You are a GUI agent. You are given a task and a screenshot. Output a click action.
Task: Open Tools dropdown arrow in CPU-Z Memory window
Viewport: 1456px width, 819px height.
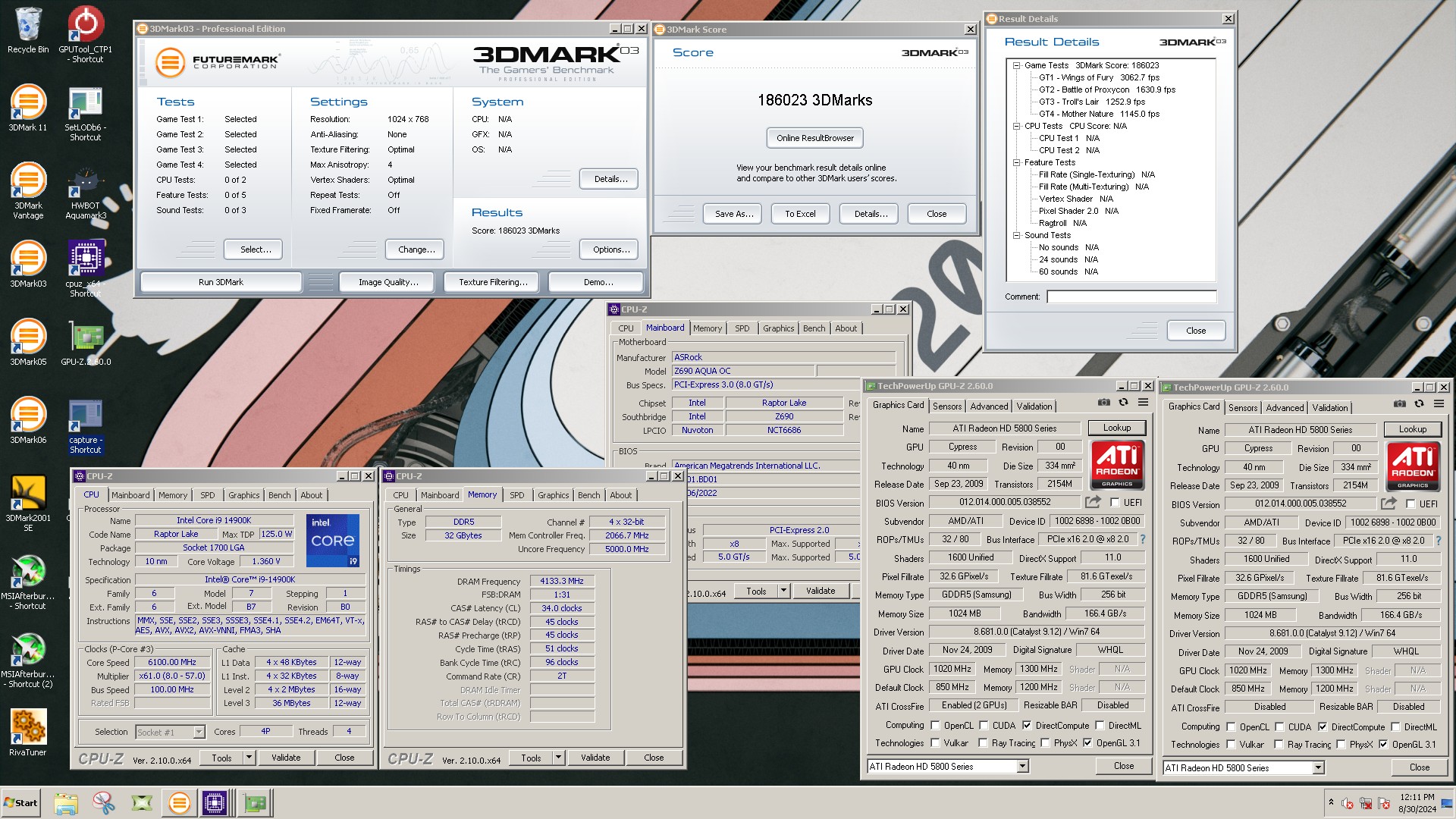click(x=557, y=758)
